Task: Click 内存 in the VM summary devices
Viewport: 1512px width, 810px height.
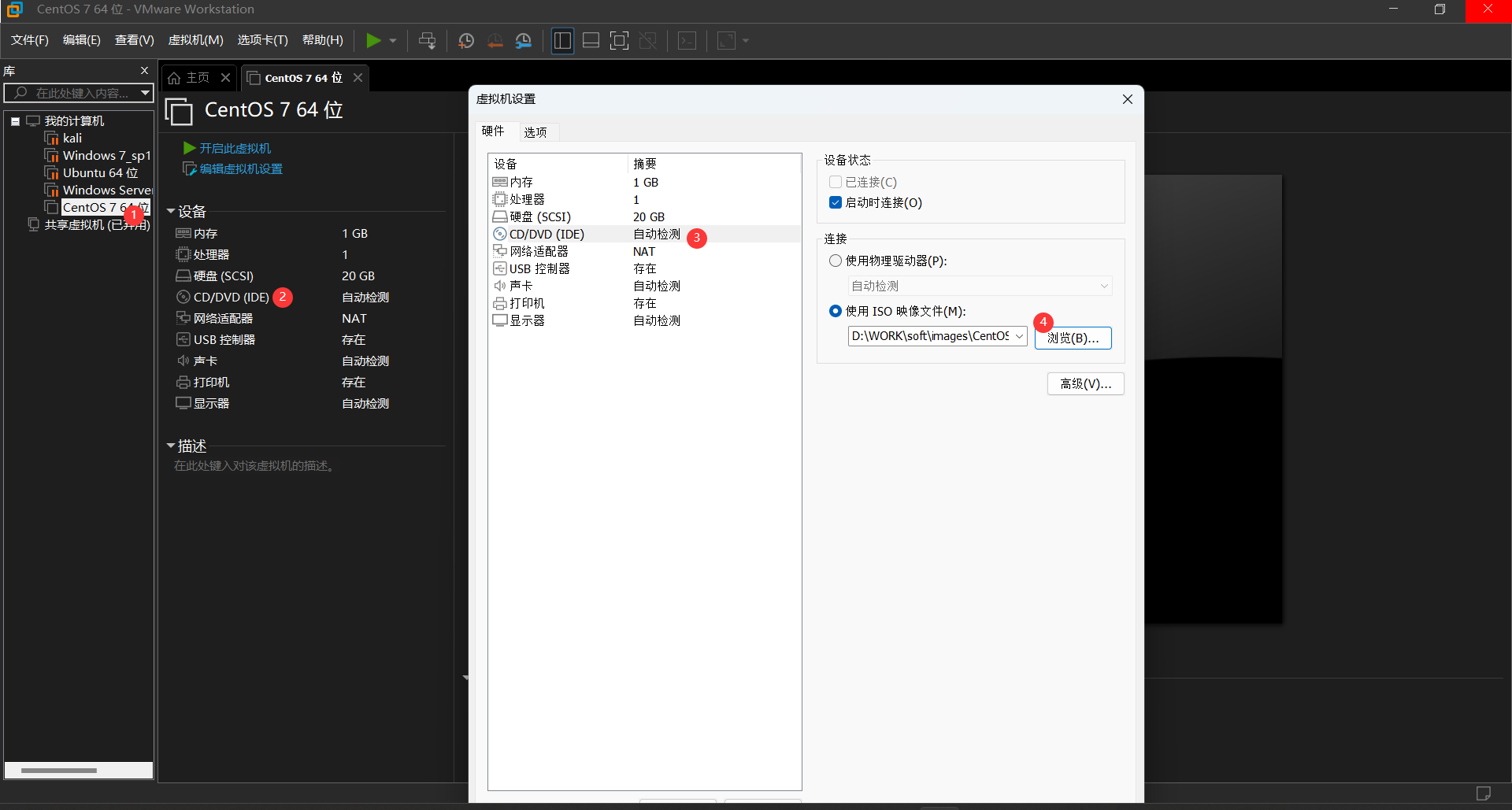Action: click(x=206, y=233)
